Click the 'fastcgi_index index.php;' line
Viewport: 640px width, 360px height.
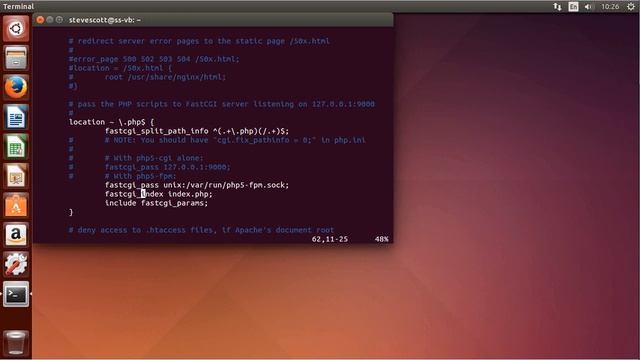(x=159, y=194)
